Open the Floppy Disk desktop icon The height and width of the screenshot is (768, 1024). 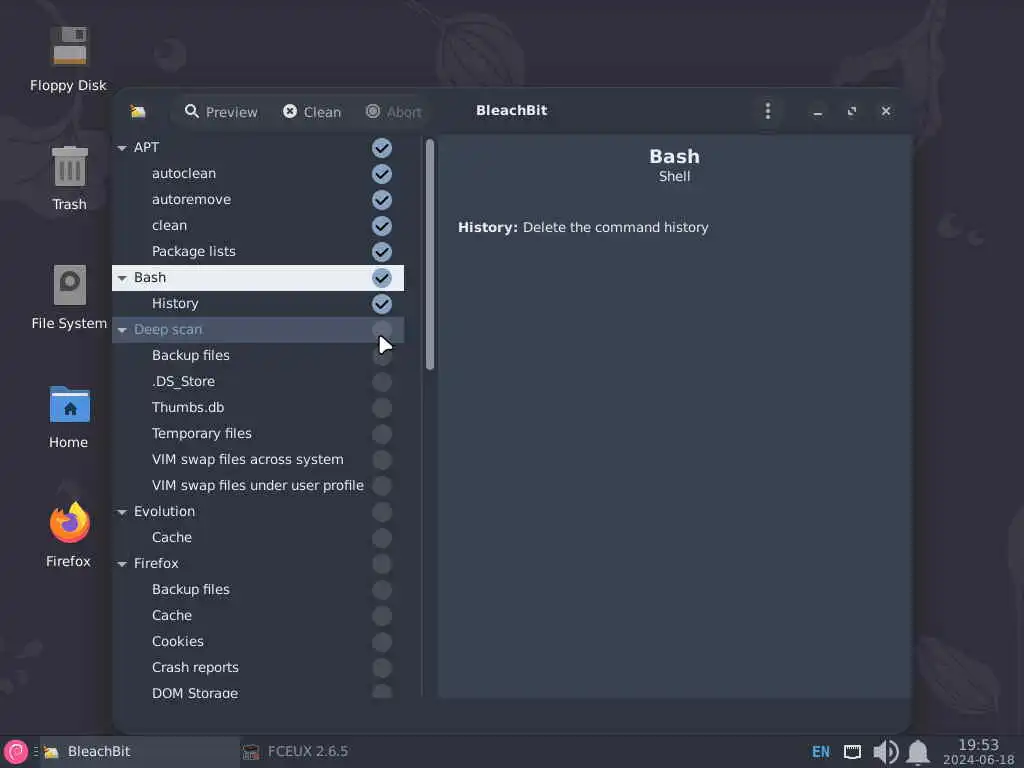click(x=69, y=59)
